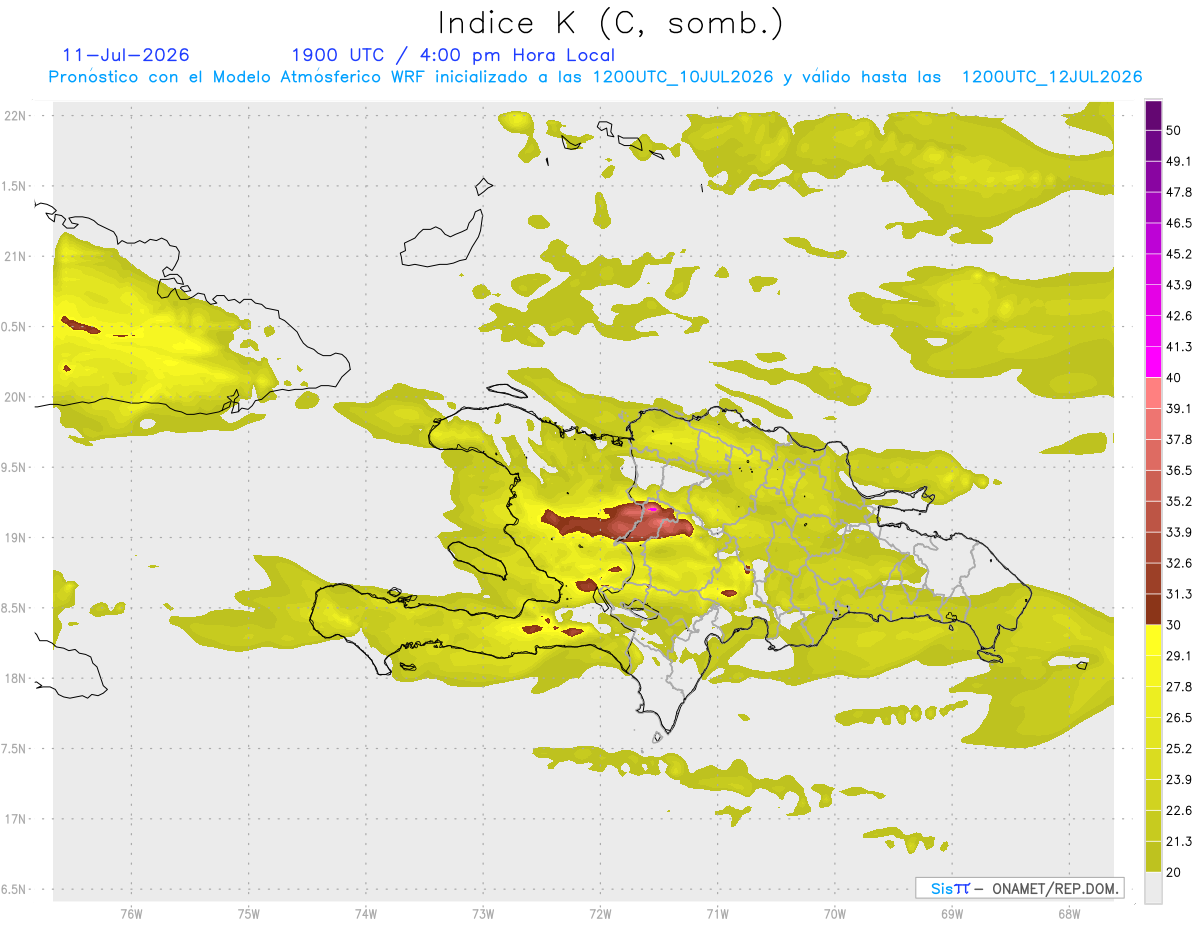
Task: Click the legend value "49.1"
Action: coord(1180,161)
